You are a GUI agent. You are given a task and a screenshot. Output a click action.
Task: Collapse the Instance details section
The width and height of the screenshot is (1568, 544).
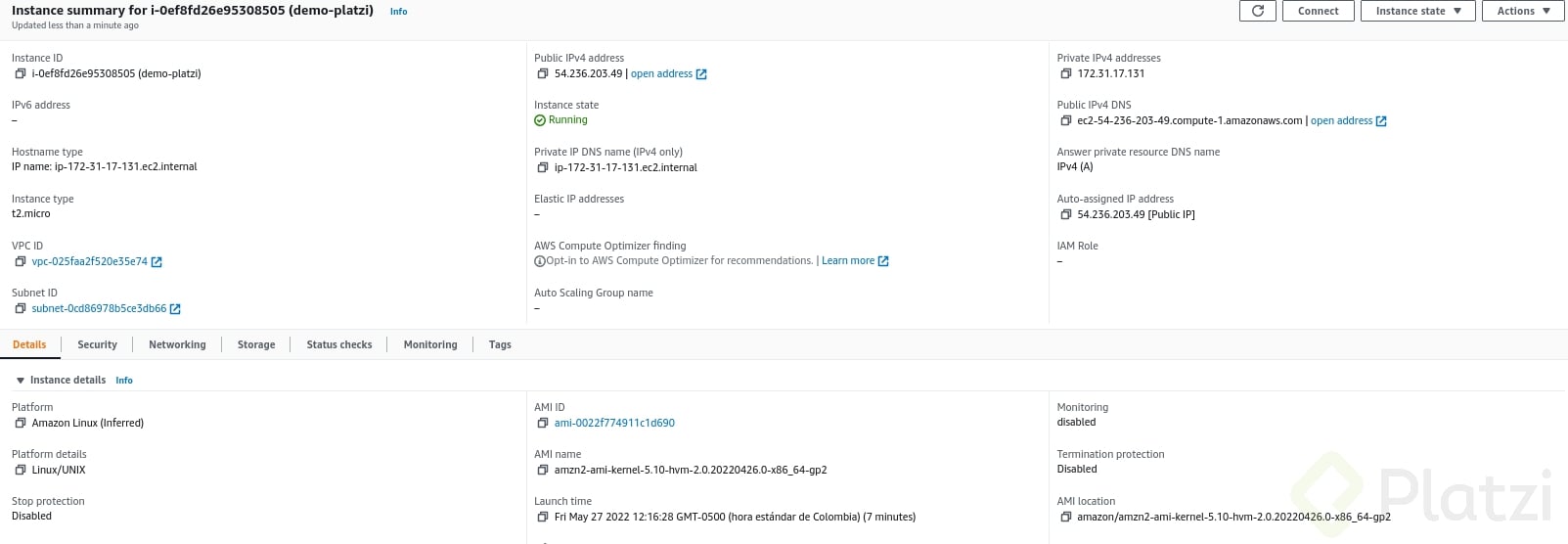[x=21, y=381]
